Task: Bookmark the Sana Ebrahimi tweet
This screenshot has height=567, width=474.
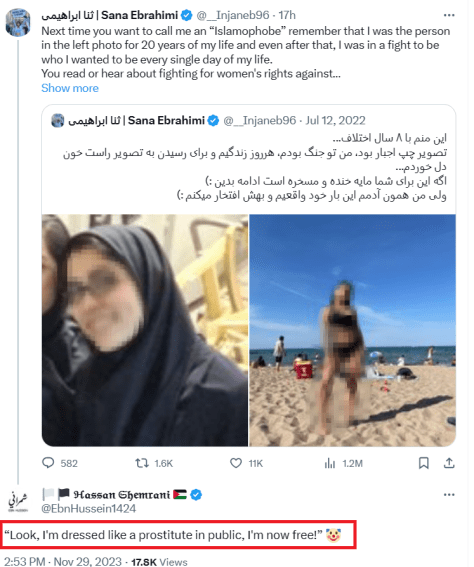Action: tap(424, 463)
